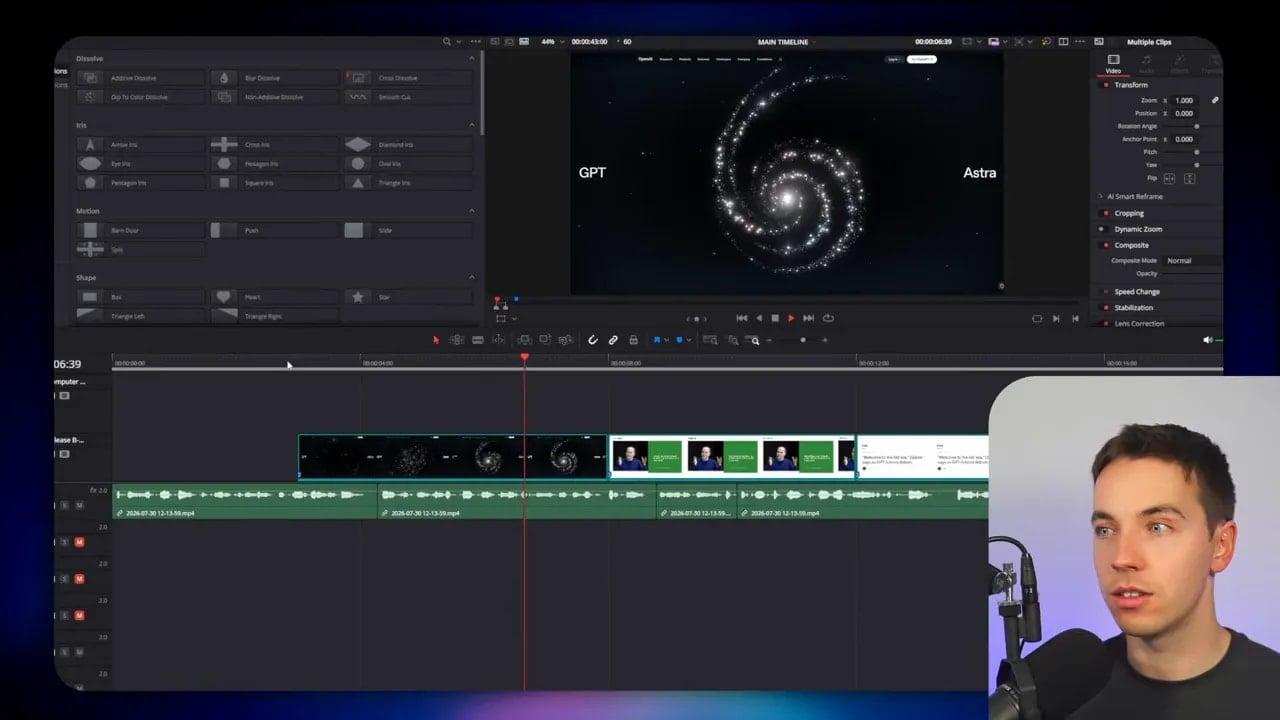Select the Star shape transition icon

point(358,297)
